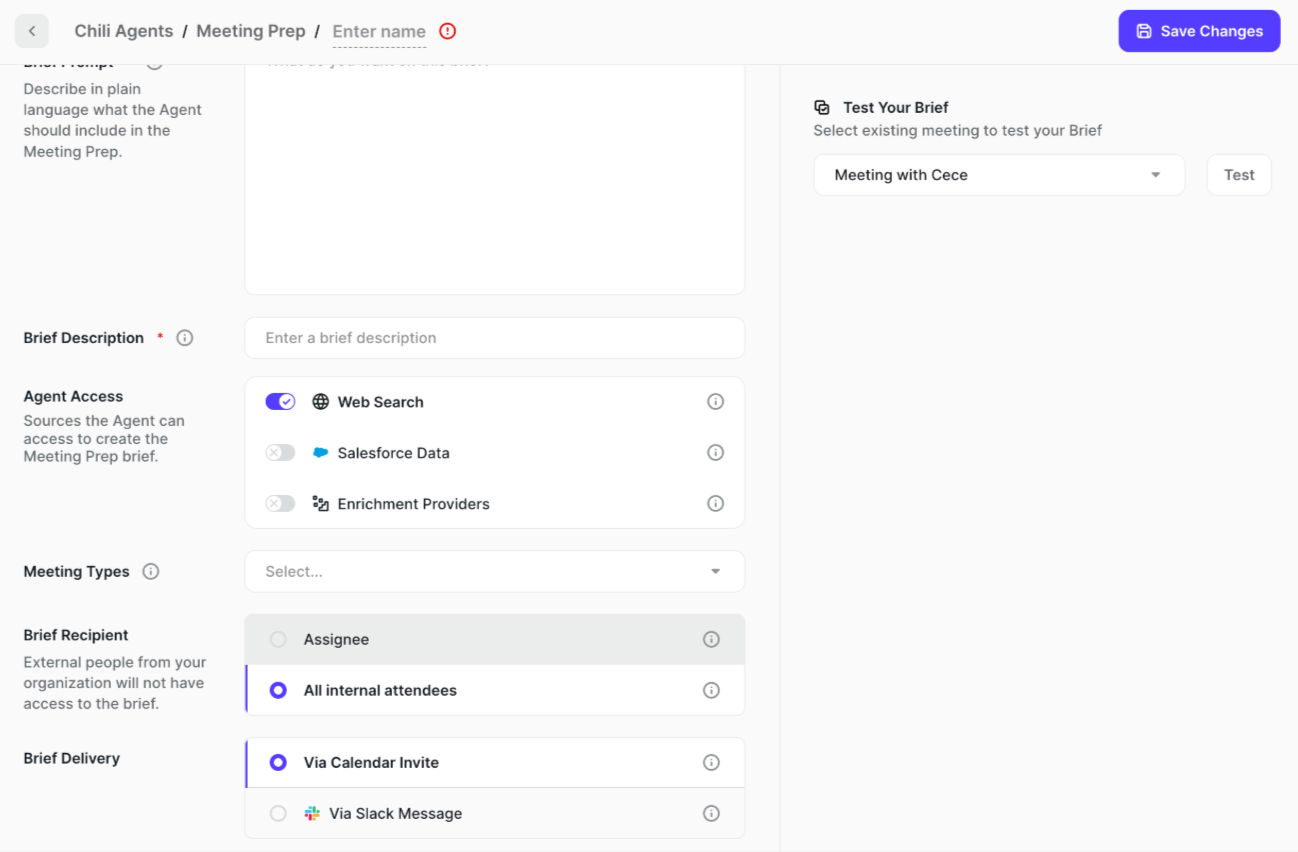Click the Enrichment Providers info icon
1298x852 pixels.
tap(715, 504)
